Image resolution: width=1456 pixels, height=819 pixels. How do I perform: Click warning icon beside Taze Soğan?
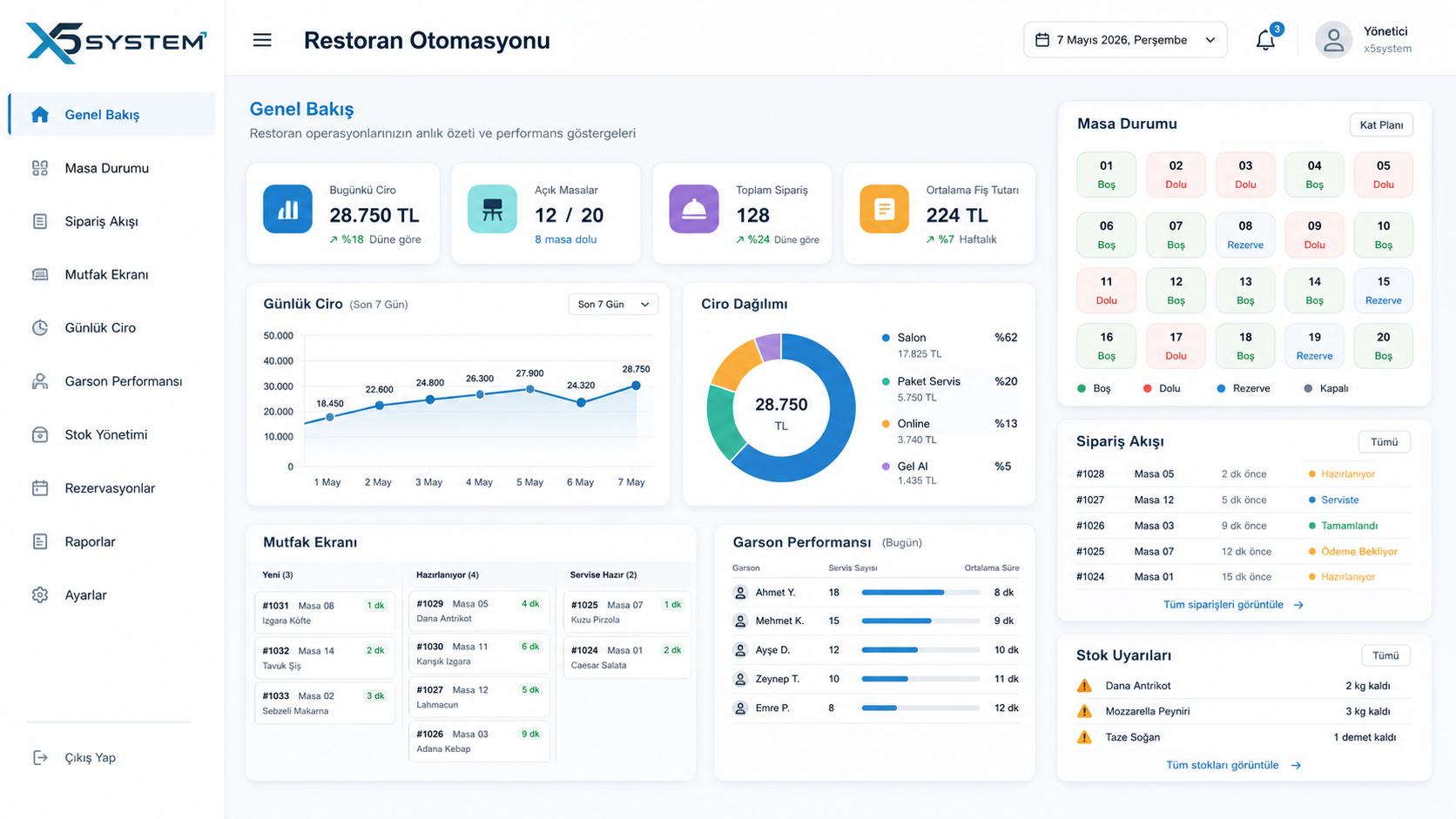point(1084,737)
